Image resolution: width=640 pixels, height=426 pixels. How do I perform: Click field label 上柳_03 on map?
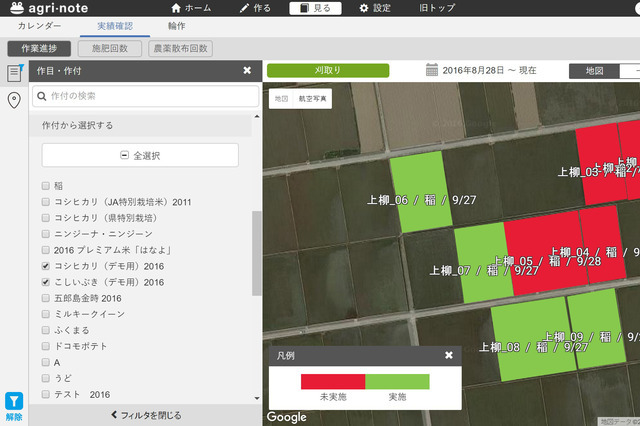click(x=578, y=172)
